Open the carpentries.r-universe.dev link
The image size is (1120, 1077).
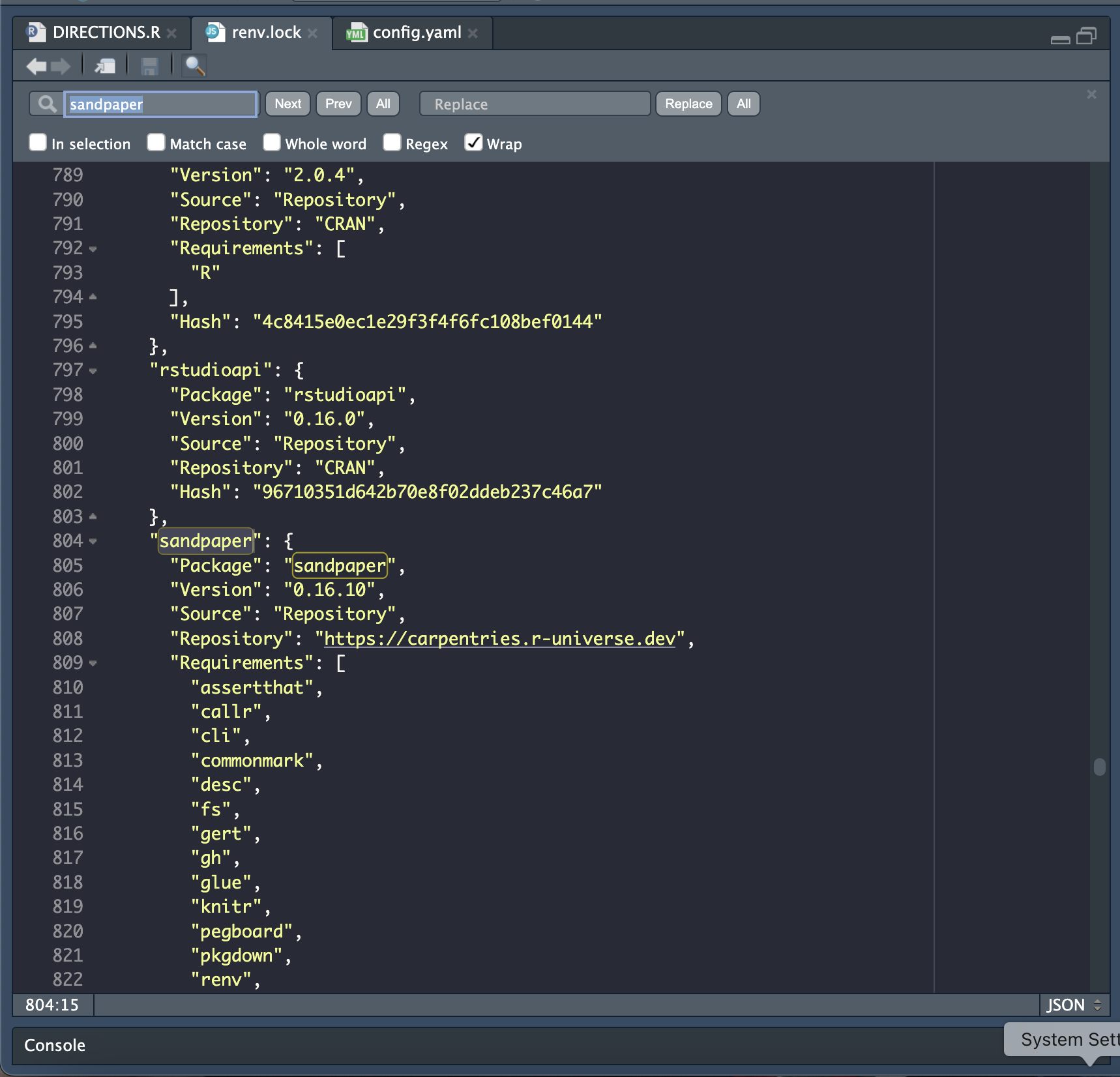[x=499, y=638]
